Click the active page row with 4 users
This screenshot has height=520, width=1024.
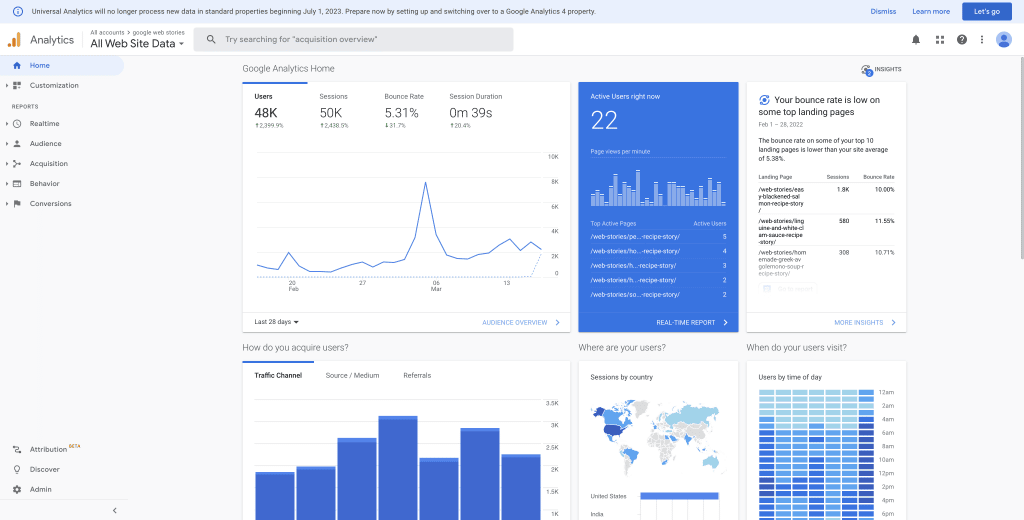tap(658, 251)
